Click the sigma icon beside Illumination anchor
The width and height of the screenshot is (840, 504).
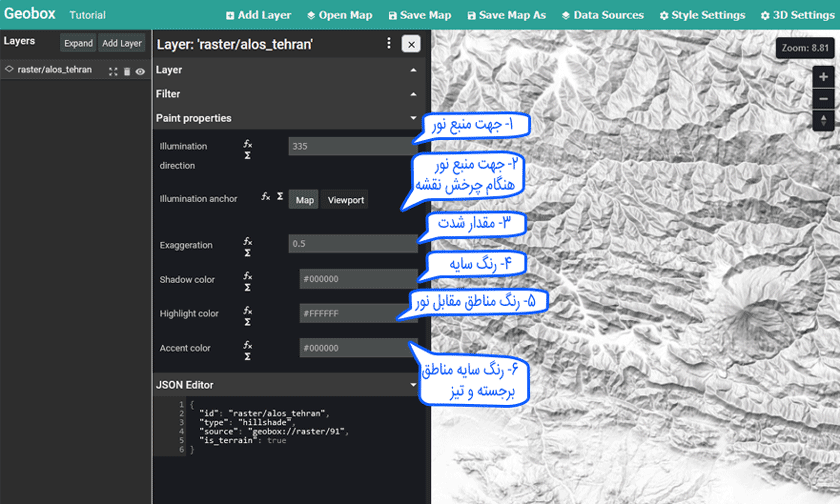tap(280, 197)
